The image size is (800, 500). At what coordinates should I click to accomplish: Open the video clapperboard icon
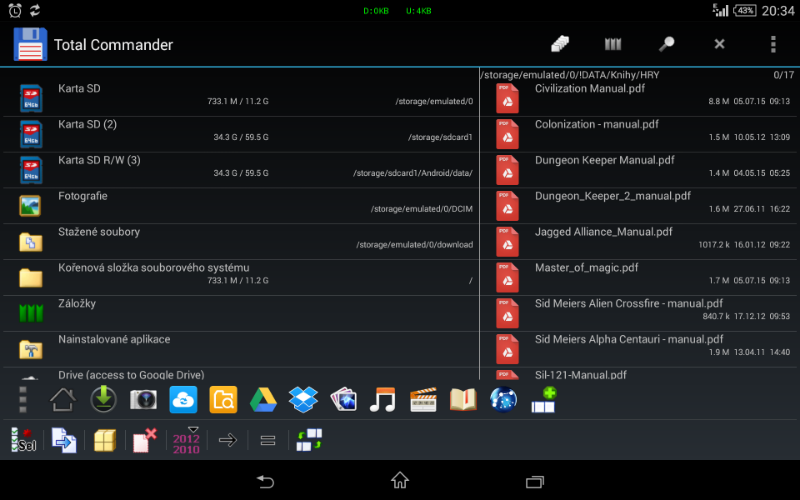[x=423, y=399]
